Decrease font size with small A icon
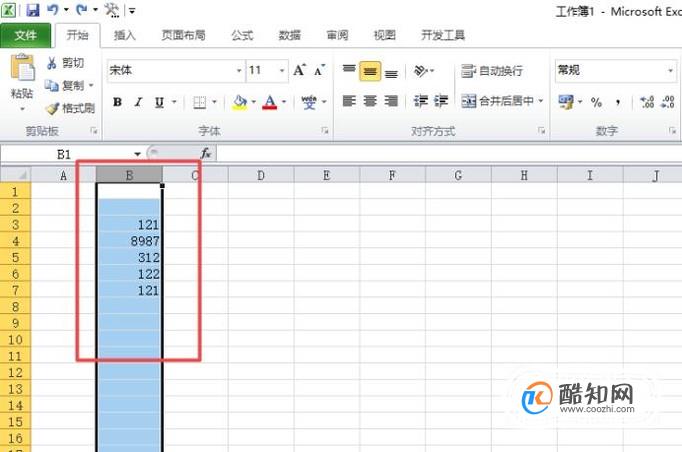 (319, 70)
